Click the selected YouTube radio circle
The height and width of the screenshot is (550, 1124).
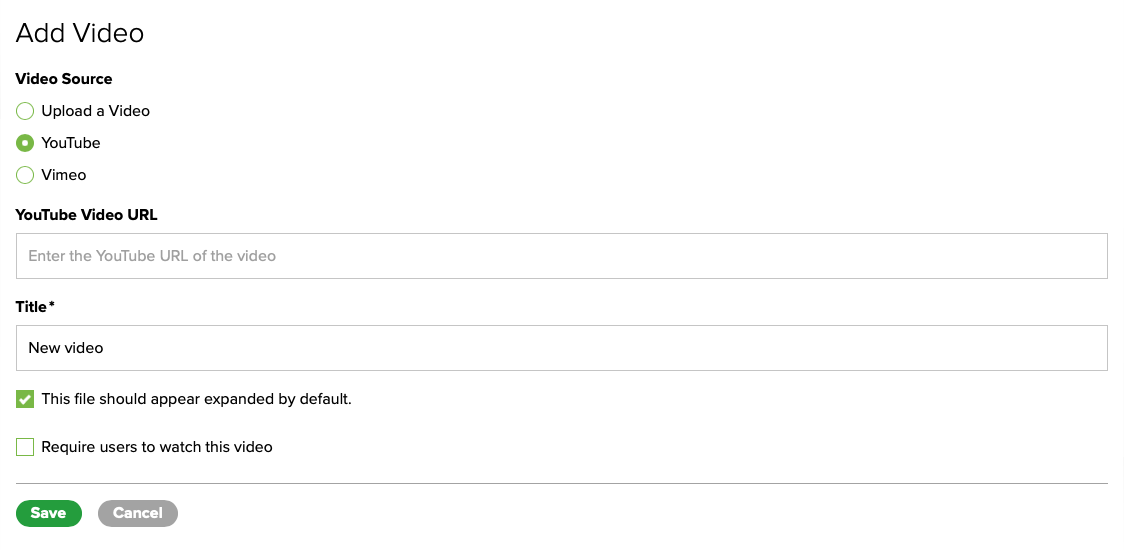25,143
